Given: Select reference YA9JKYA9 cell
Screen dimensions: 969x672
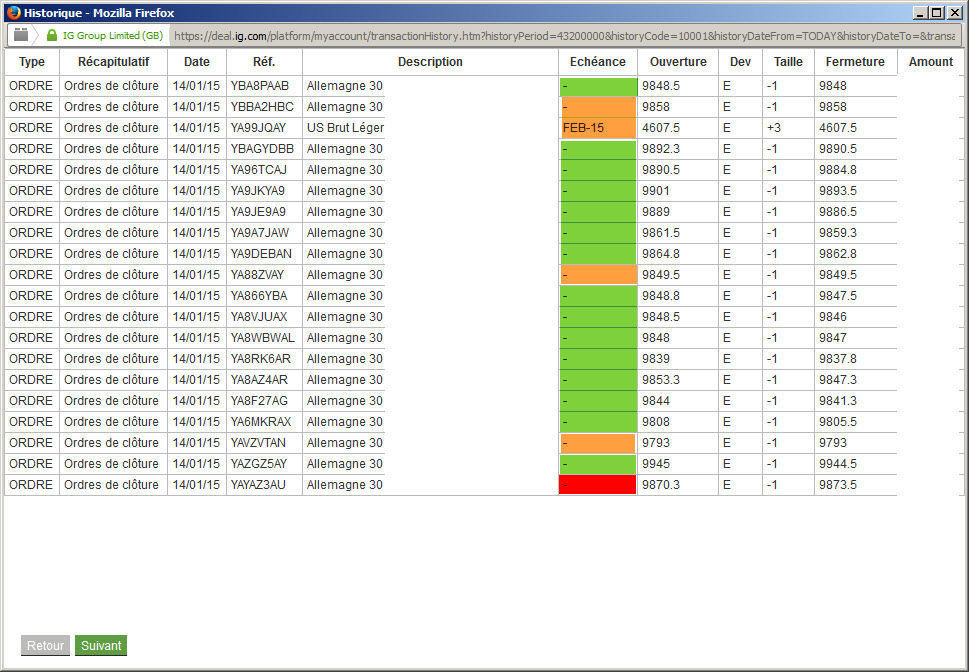Looking at the screenshot, I should tap(264, 191).
